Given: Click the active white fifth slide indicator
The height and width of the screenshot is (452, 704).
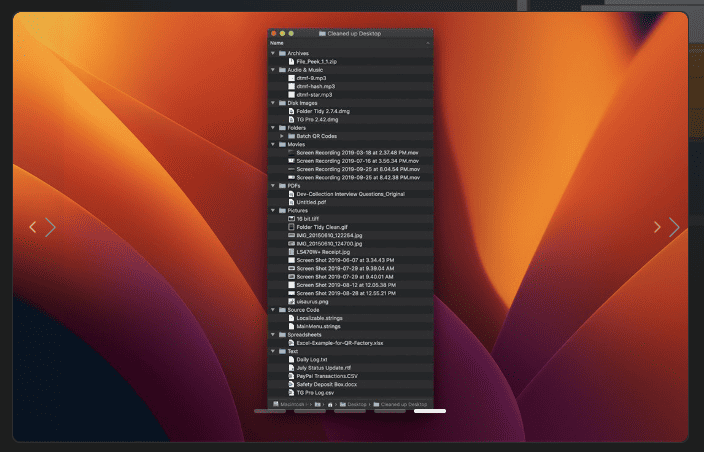Looking at the screenshot, I should tap(430, 411).
